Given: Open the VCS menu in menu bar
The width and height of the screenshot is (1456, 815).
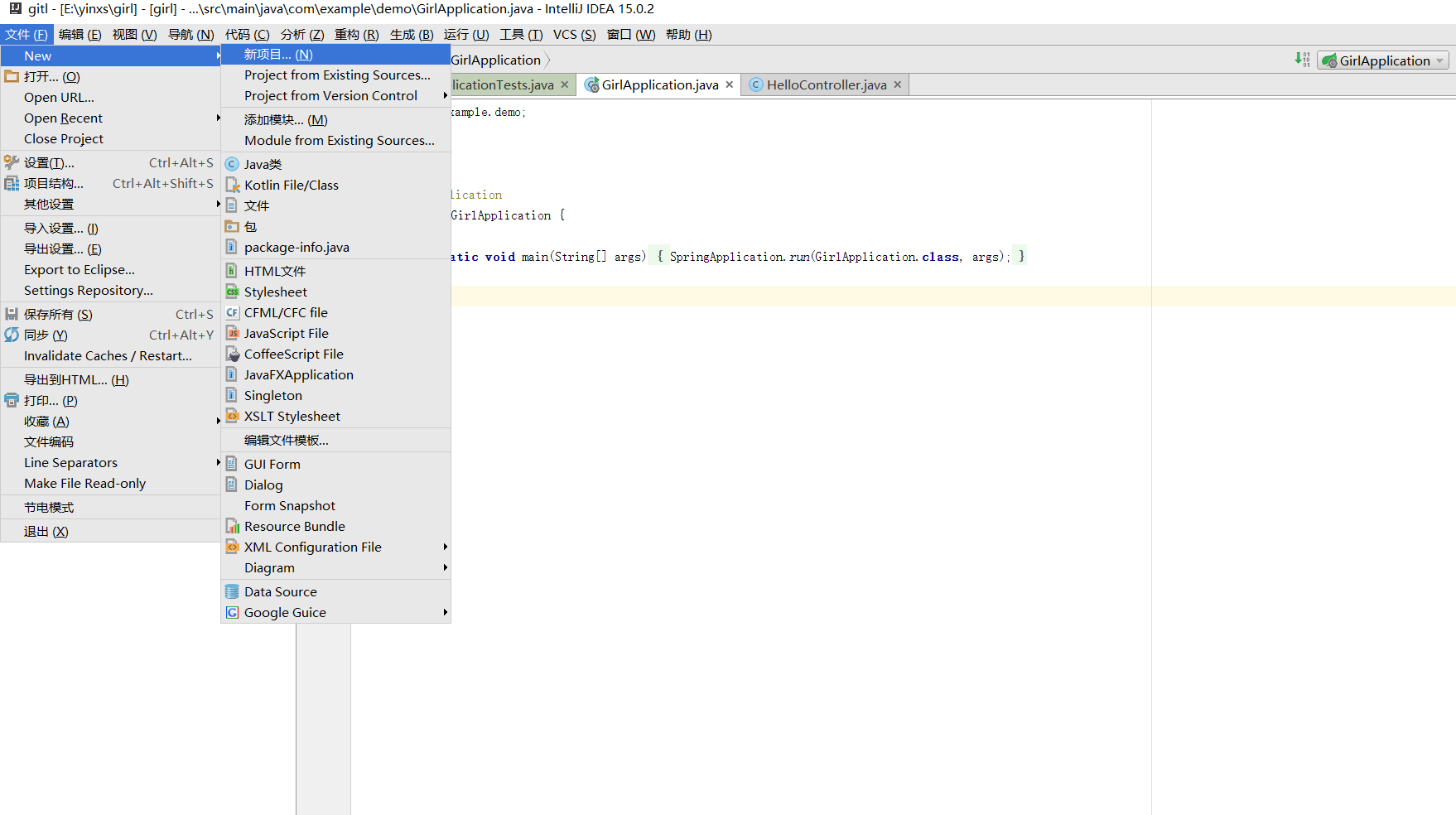Looking at the screenshot, I should (x=574, y=34).
